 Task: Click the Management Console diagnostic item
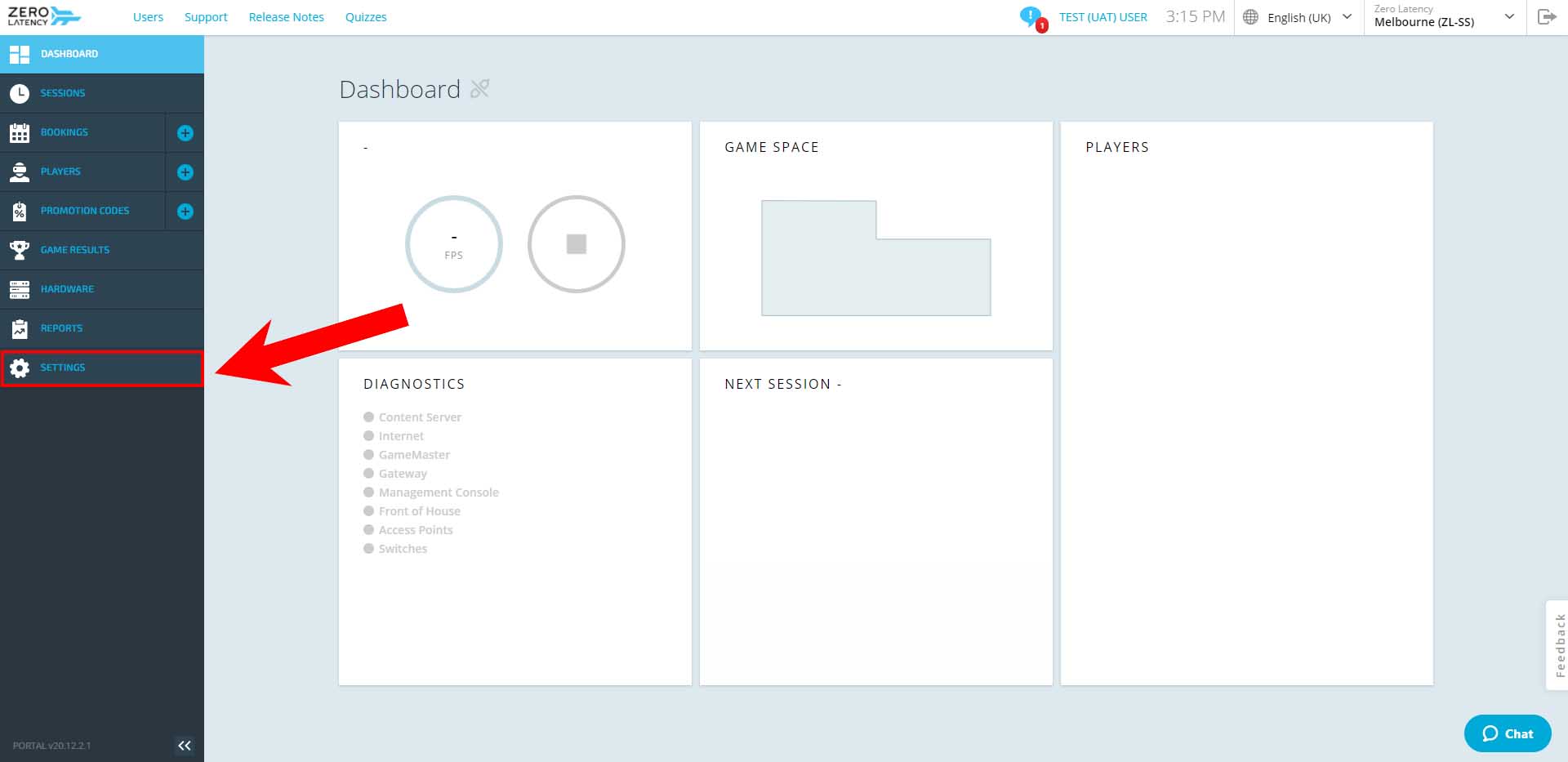point(431,492)
